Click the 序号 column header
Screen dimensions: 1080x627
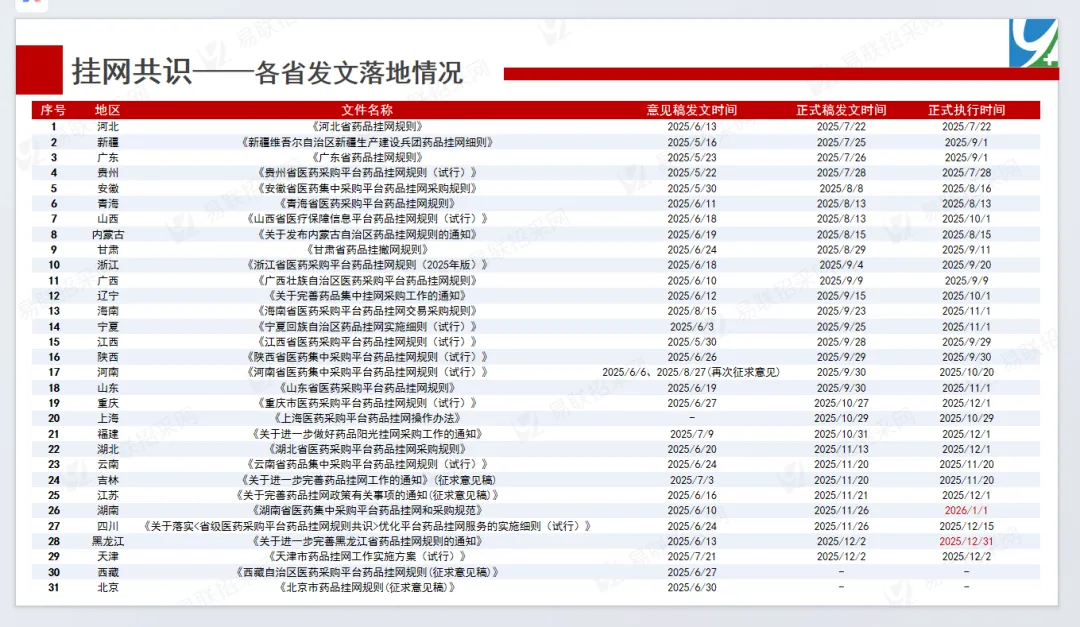[x=53, y=110]
